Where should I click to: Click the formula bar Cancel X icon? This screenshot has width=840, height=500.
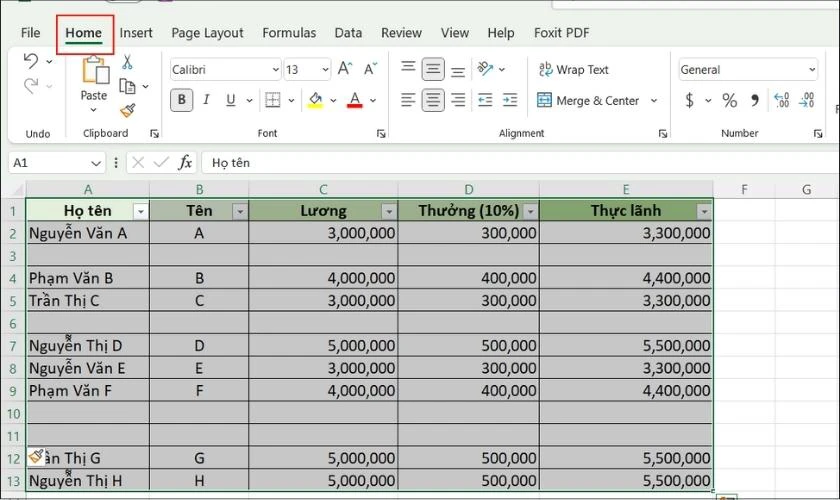coord(138,162)
